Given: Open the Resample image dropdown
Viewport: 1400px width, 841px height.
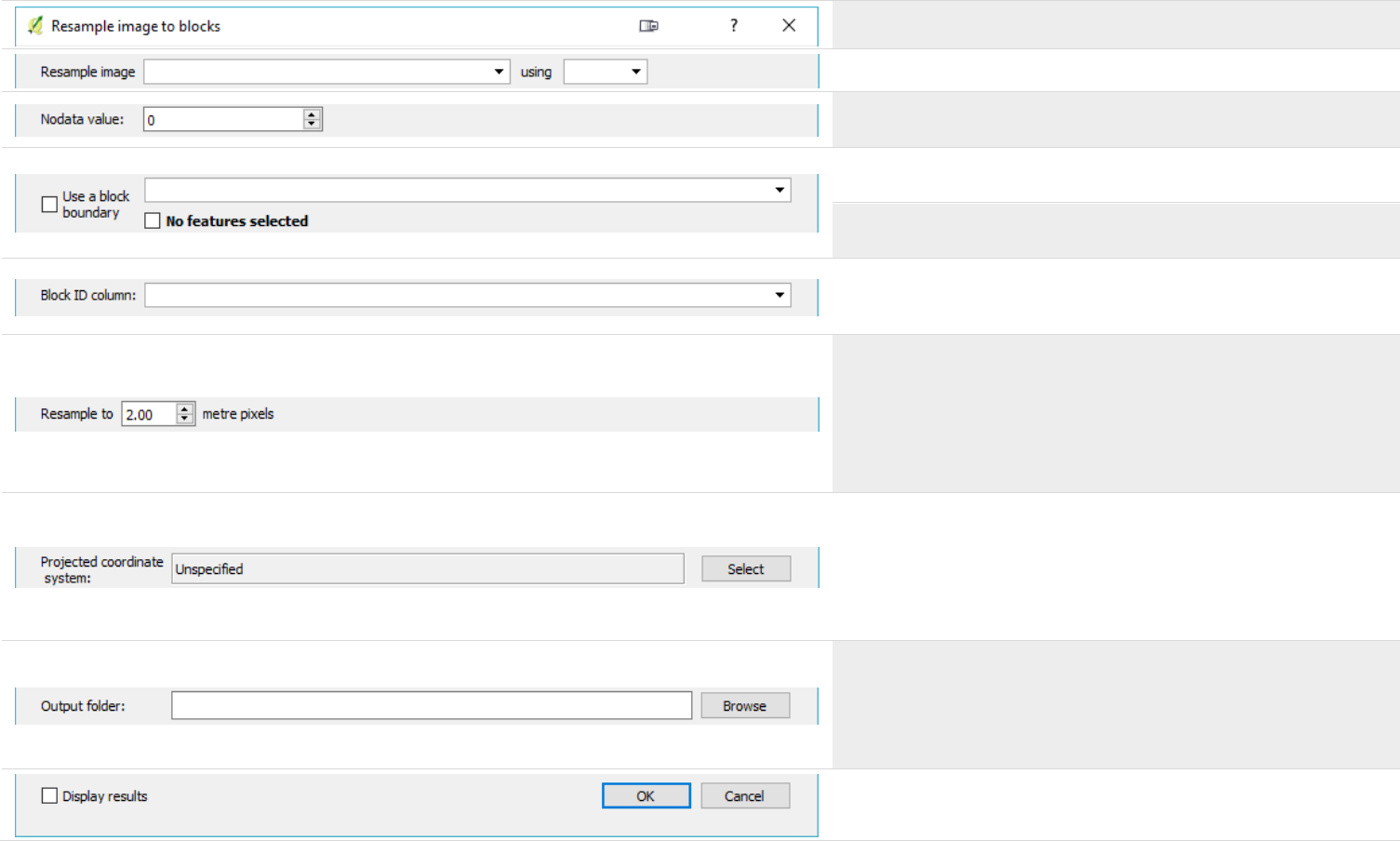Looking at the screenshot, I should tap(499, 72).
